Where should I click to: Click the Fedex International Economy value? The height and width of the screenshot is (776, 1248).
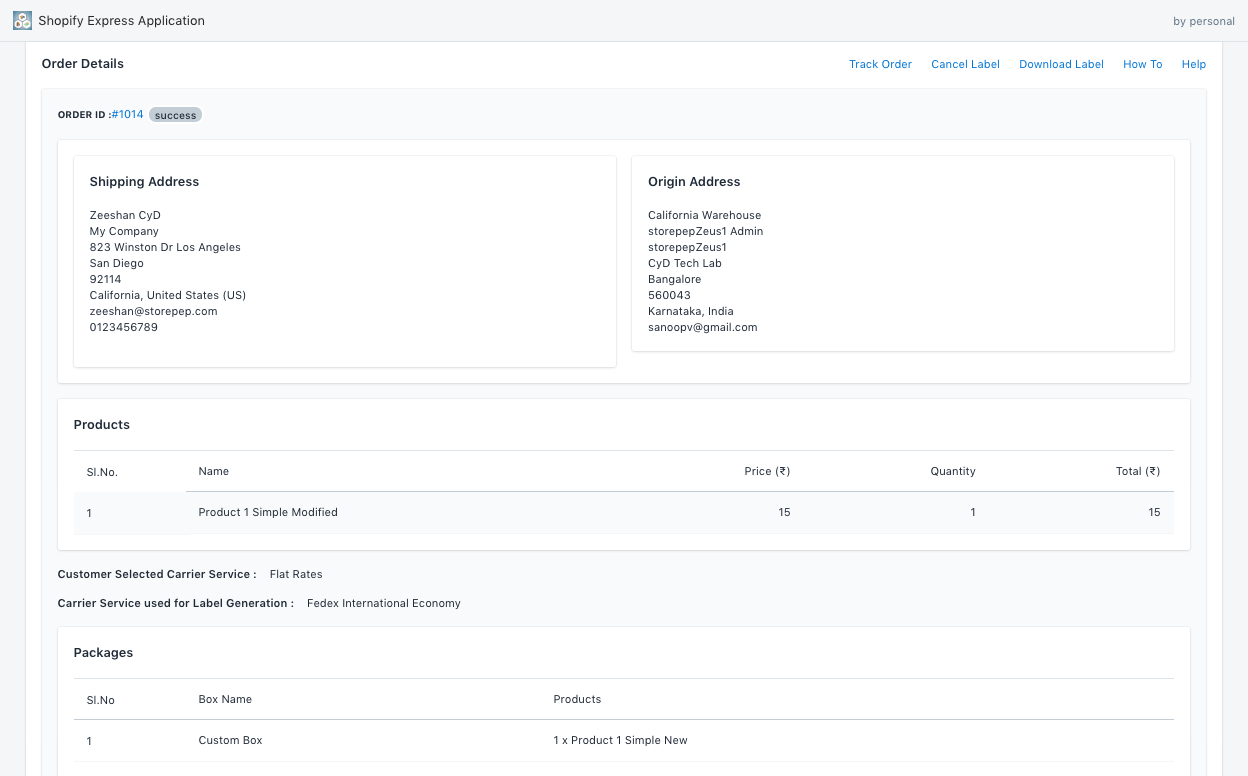384,603
